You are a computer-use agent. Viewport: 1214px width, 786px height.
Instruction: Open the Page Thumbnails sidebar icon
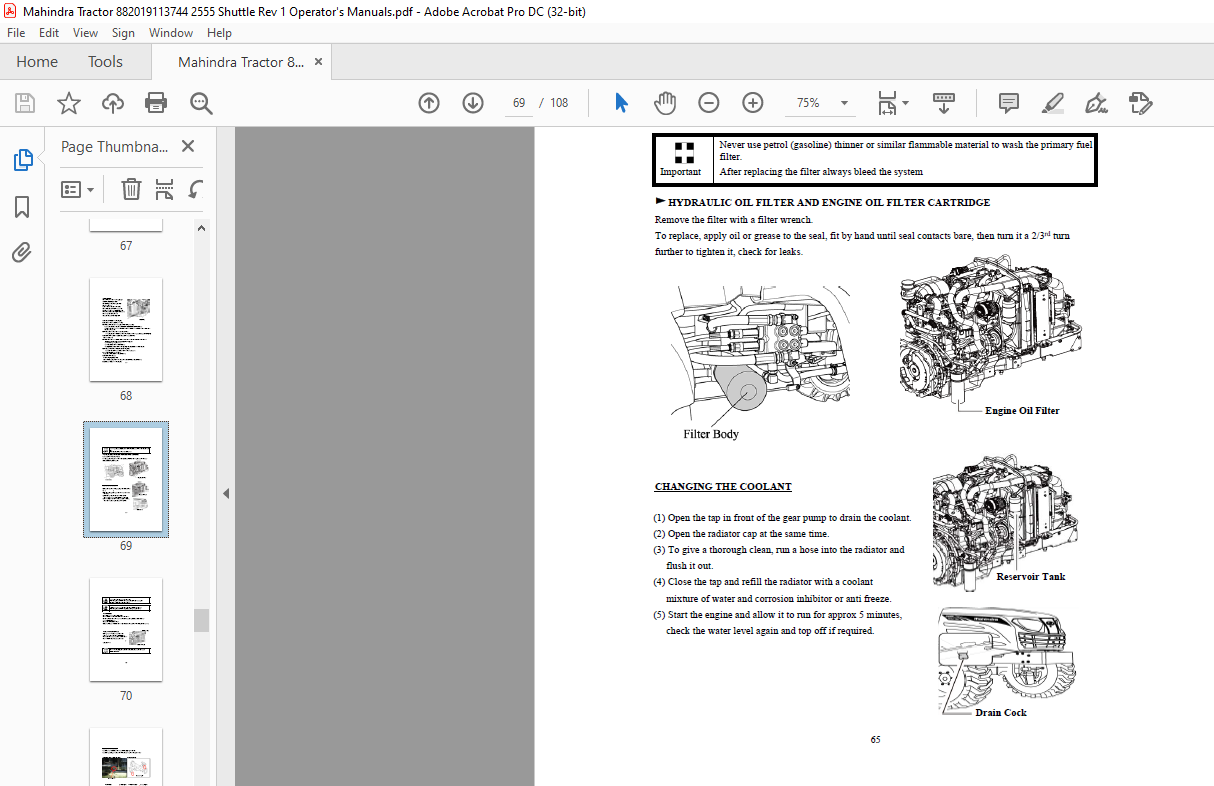point(22,160)
